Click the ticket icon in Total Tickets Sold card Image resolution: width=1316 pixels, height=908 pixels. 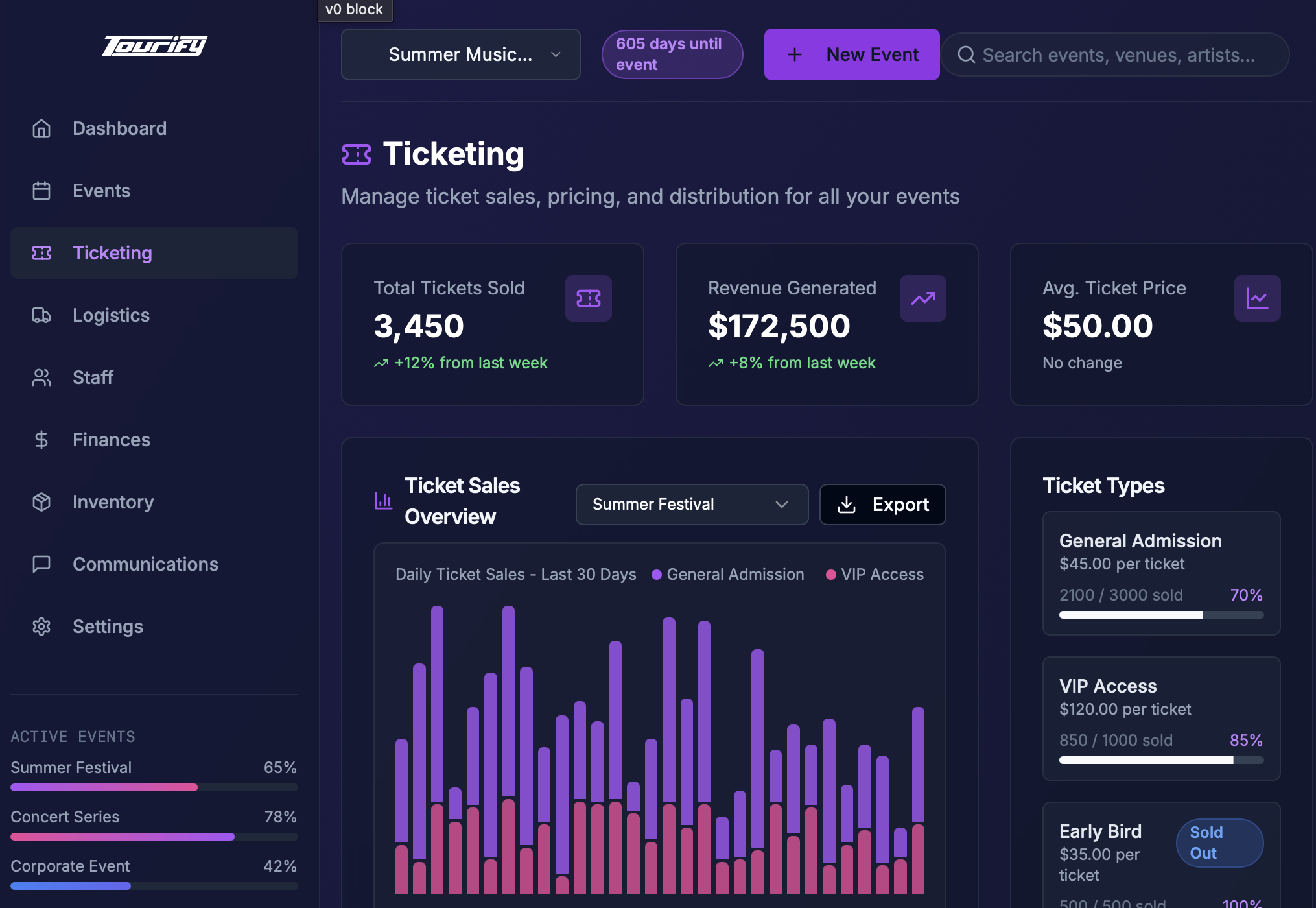[x=589, y=298]
